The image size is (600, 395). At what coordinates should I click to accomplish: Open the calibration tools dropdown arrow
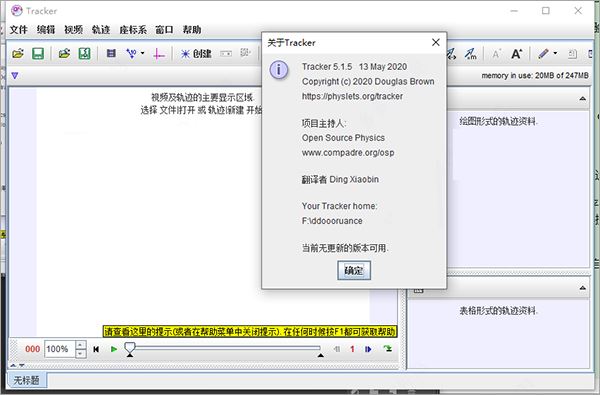[x=142, y=53]
